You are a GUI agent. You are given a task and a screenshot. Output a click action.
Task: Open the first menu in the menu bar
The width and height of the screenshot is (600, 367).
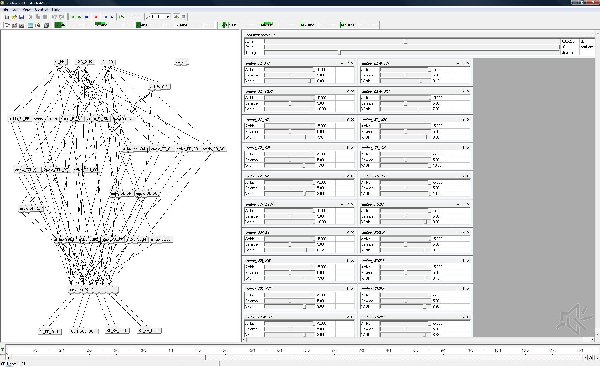(x=5, y=9)
